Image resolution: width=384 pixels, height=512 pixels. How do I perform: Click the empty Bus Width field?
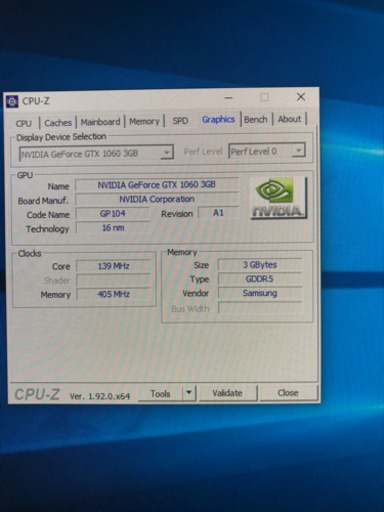tap(260, 308)
